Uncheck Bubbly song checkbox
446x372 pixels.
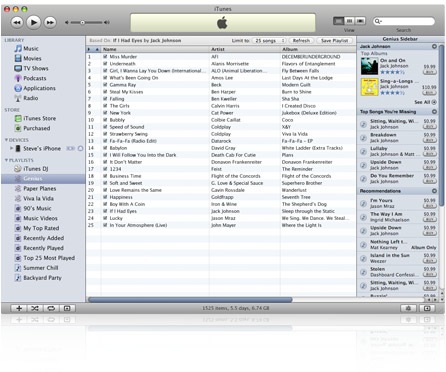click(x=105, y=120)
